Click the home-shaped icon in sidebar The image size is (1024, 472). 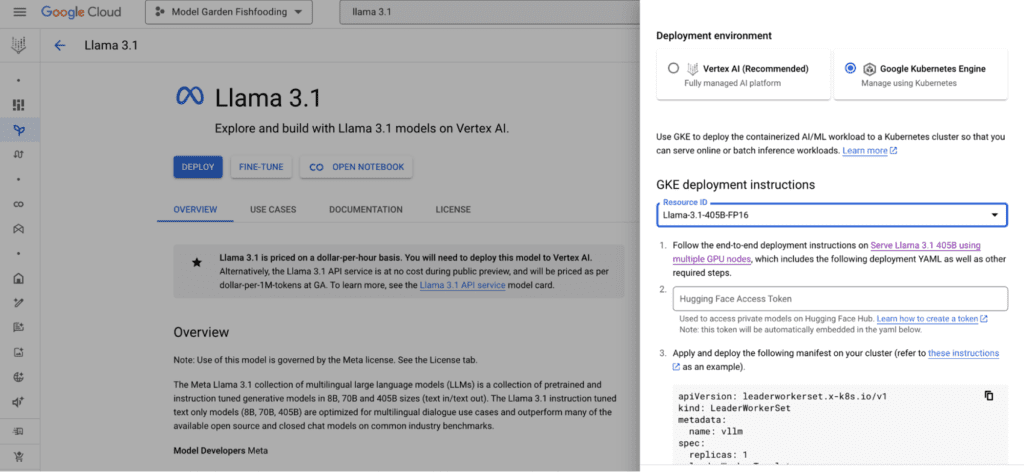[x=19, y=279]
